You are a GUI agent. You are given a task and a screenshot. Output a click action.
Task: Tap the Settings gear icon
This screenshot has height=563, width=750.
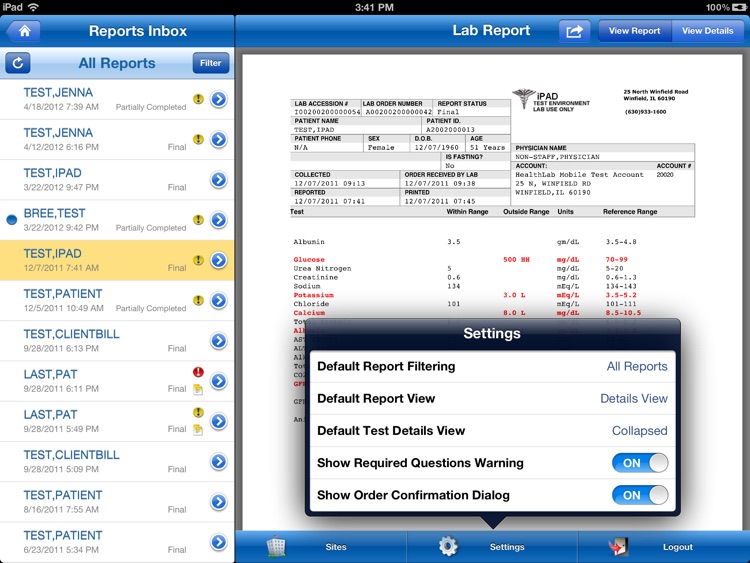point(448,546)
